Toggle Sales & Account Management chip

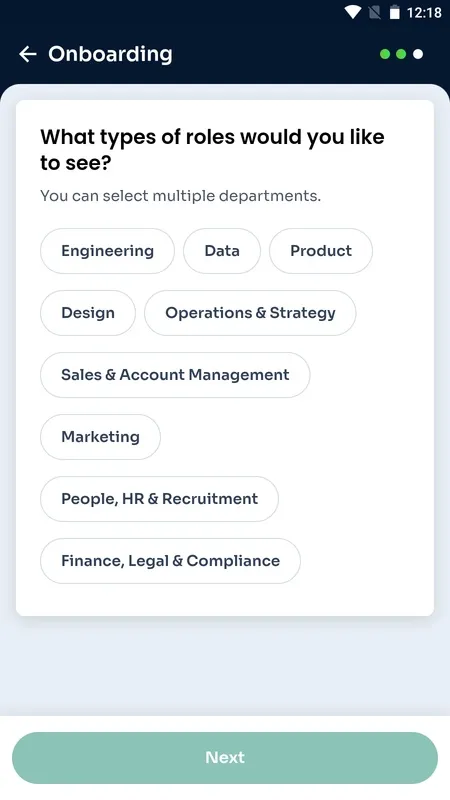click(175, 375)
